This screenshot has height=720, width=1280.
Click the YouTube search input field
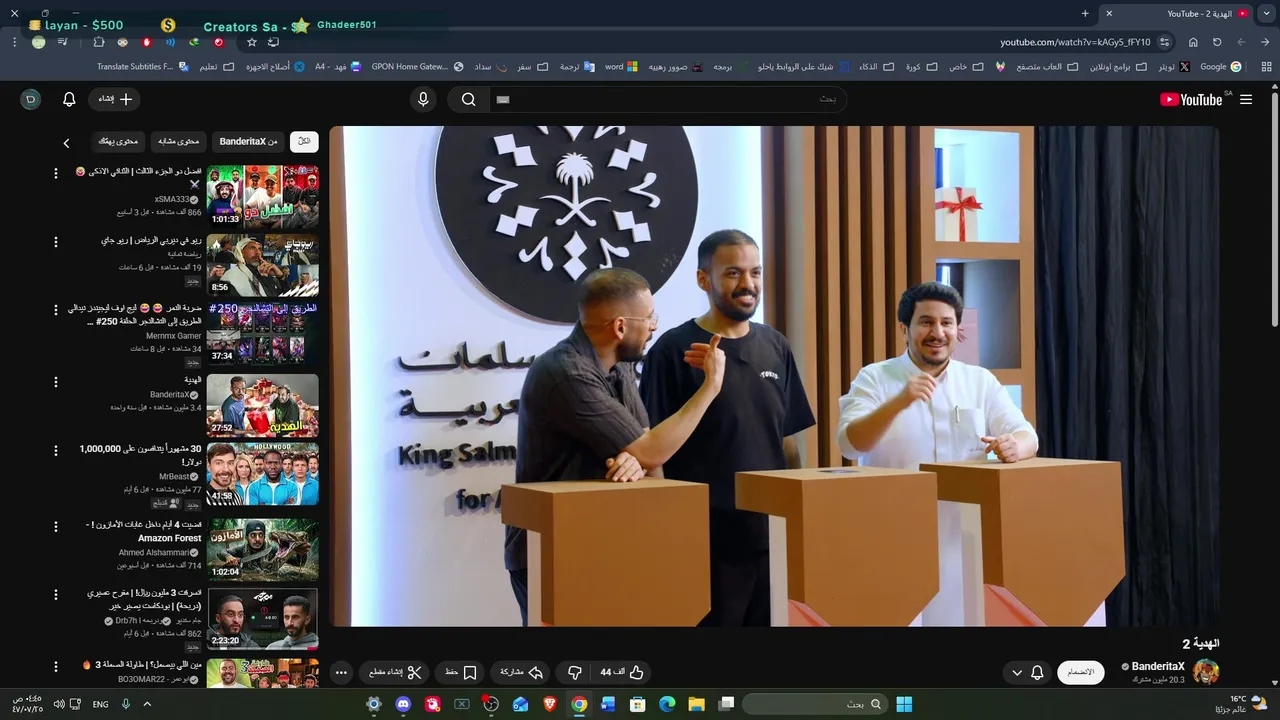coord(668,99)
